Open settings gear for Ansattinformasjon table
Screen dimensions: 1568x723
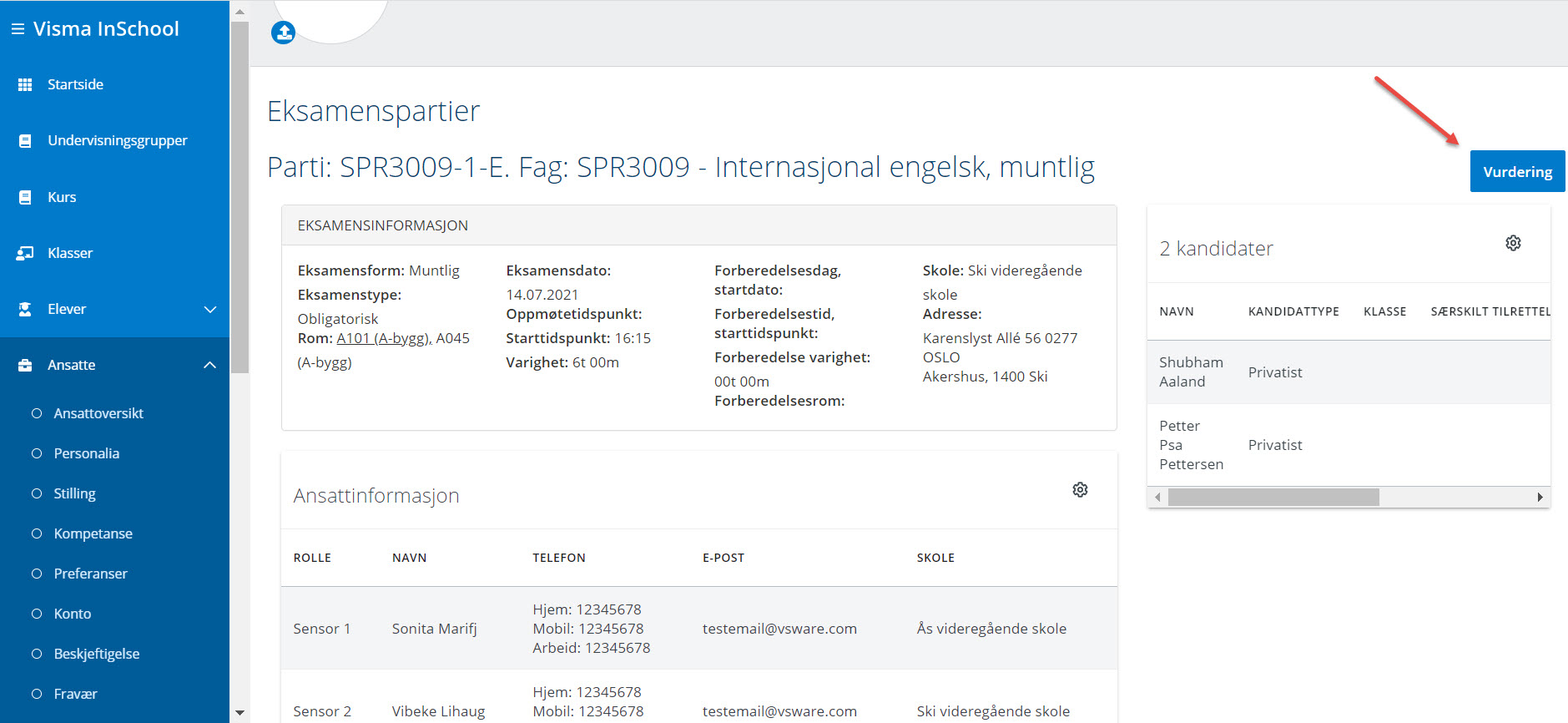1080,489
